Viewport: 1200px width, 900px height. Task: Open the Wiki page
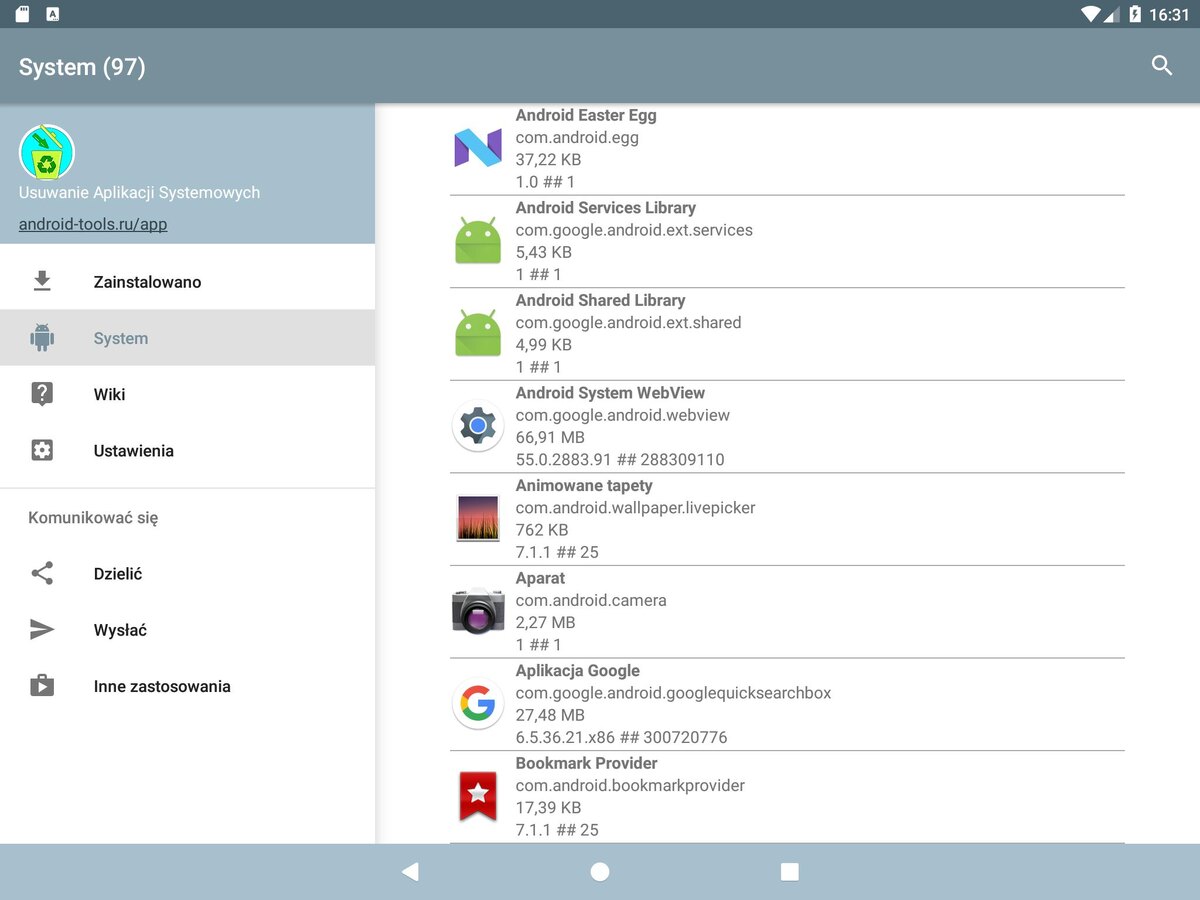pos(108,393)
